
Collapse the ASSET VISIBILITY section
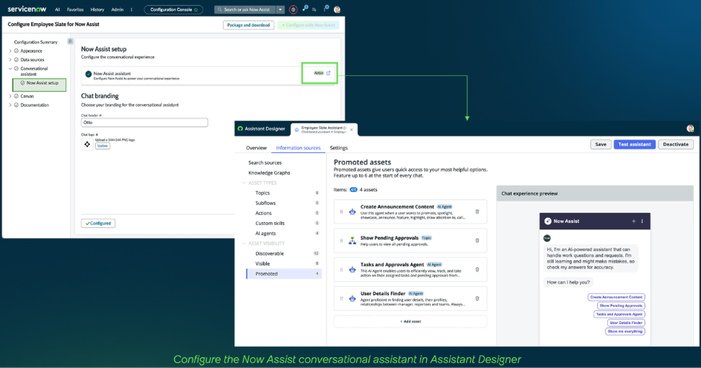click(x=244, y=243)
